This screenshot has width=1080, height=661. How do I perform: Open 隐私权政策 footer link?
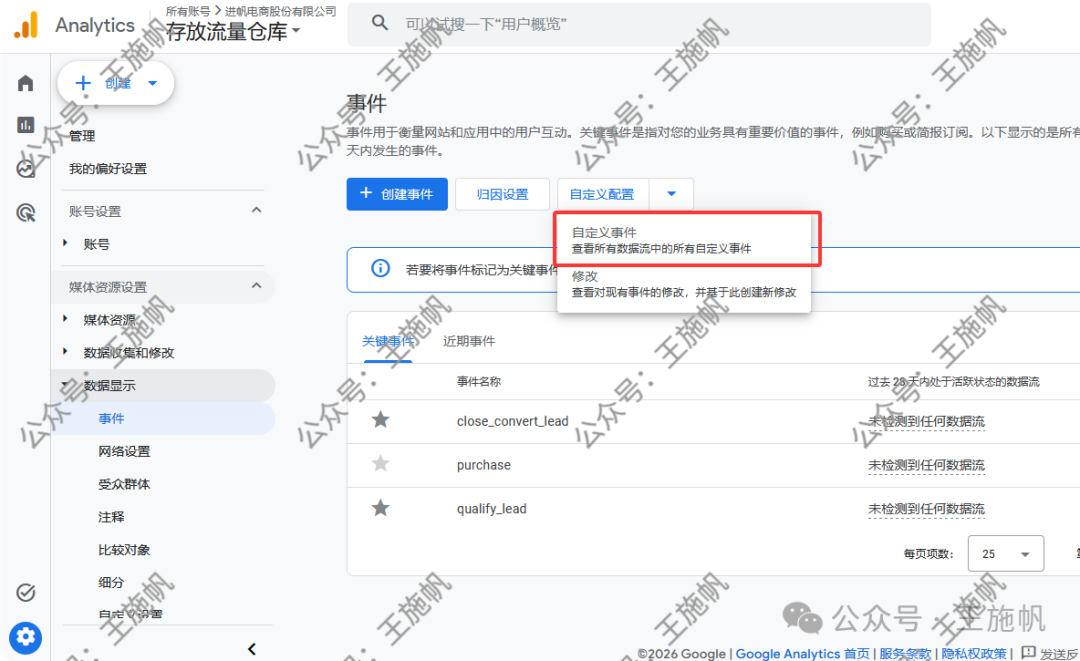coord(974,653)
